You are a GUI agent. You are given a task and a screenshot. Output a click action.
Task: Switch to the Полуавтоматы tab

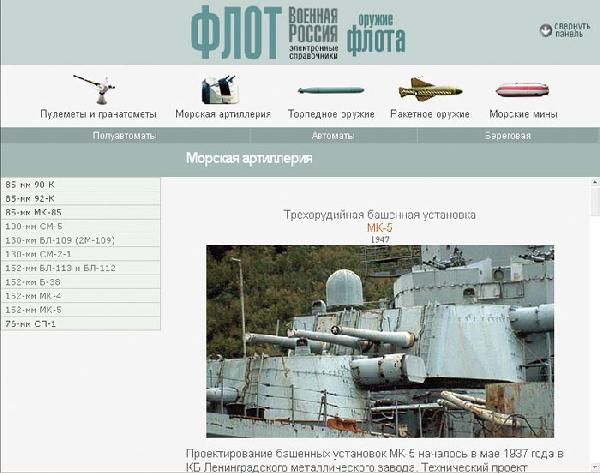point(124,135)
